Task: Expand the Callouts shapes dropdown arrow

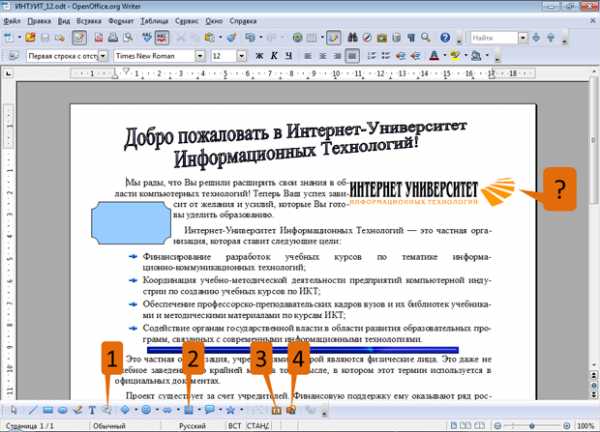Action: (220, 410)
